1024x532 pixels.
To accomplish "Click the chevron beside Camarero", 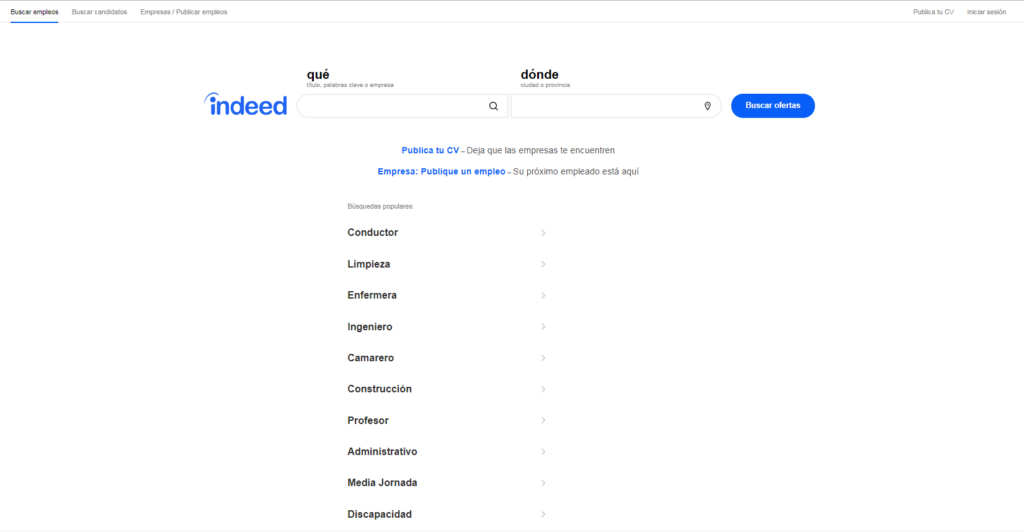I will (x=543, y=358).
